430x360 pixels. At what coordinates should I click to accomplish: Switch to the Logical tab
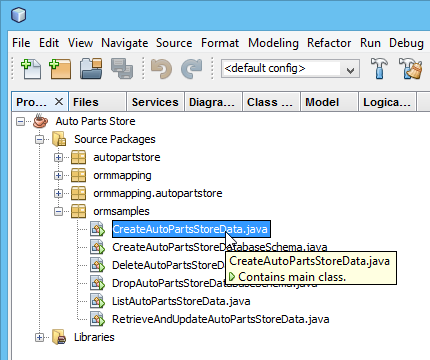[387, 102]
